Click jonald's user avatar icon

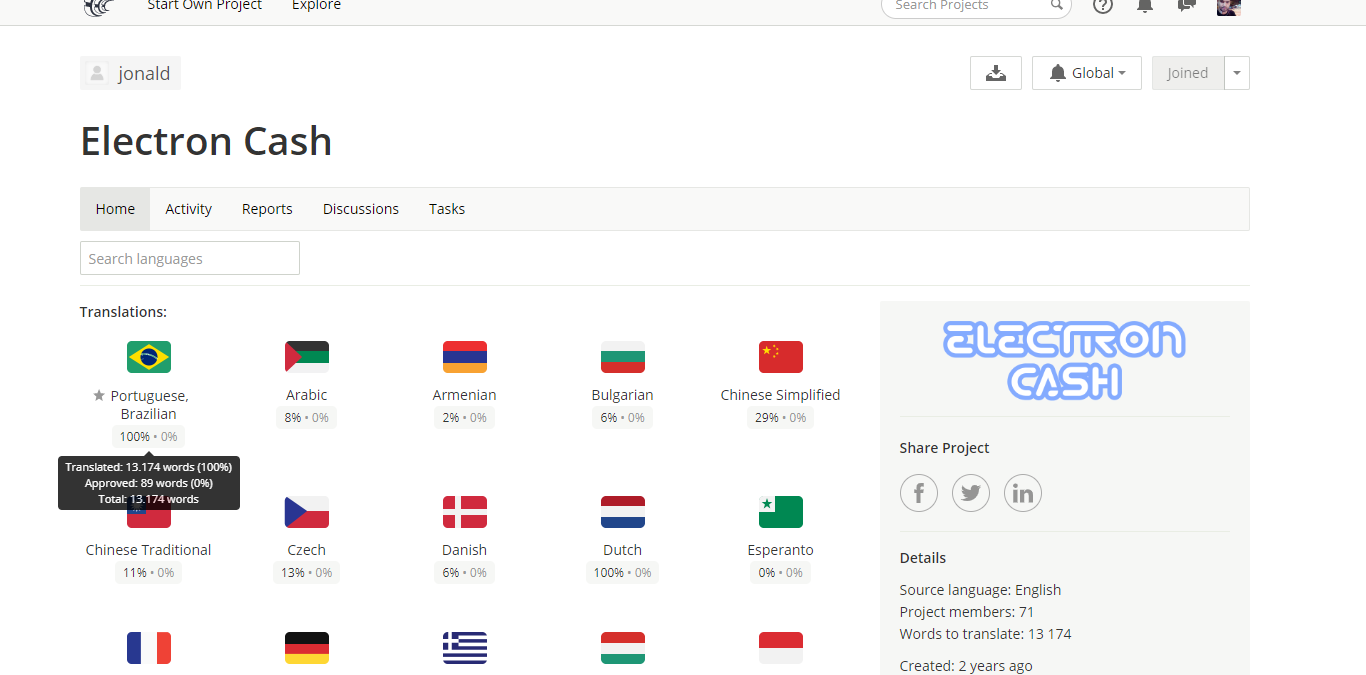97,73
